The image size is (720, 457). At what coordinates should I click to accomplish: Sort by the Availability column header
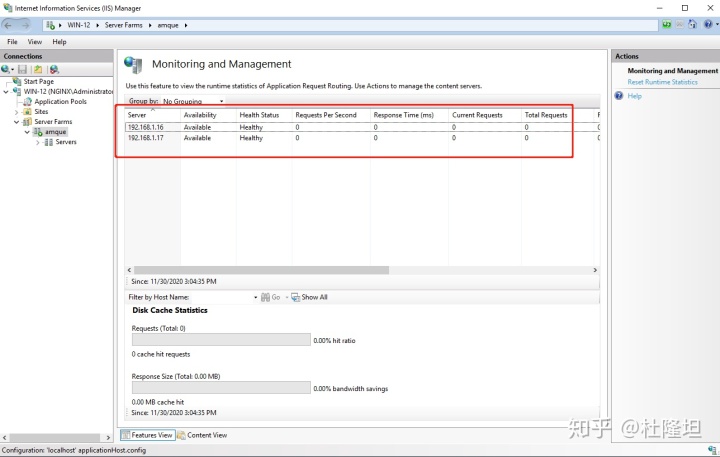click(208, 115)
